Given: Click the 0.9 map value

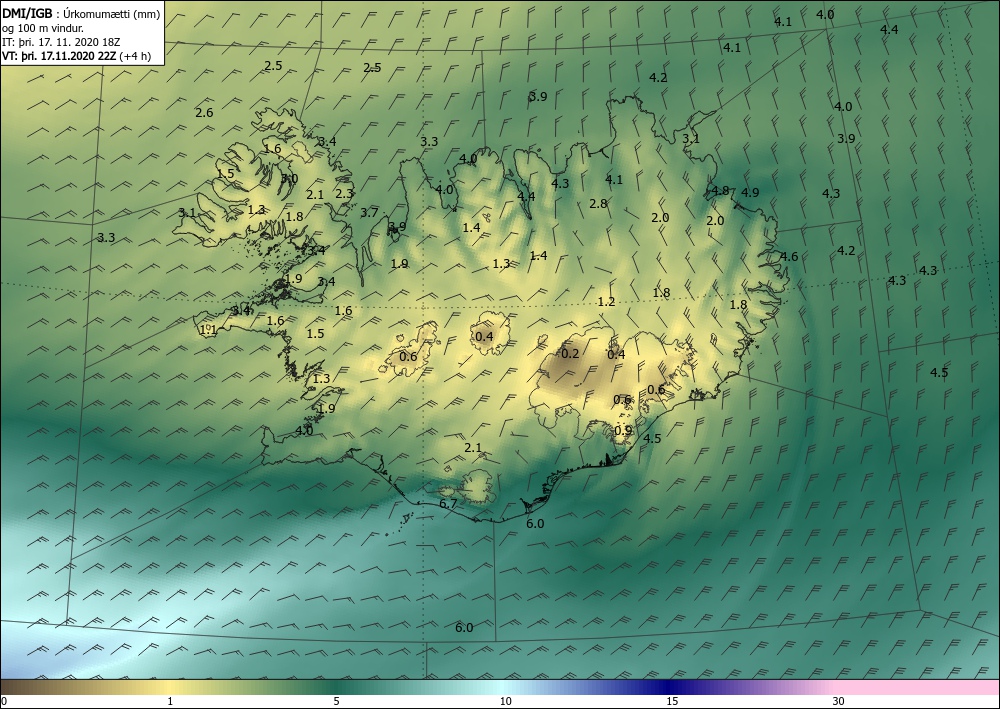Looking at the screenshot, I should pyautogui.click(x=624, y=430).
